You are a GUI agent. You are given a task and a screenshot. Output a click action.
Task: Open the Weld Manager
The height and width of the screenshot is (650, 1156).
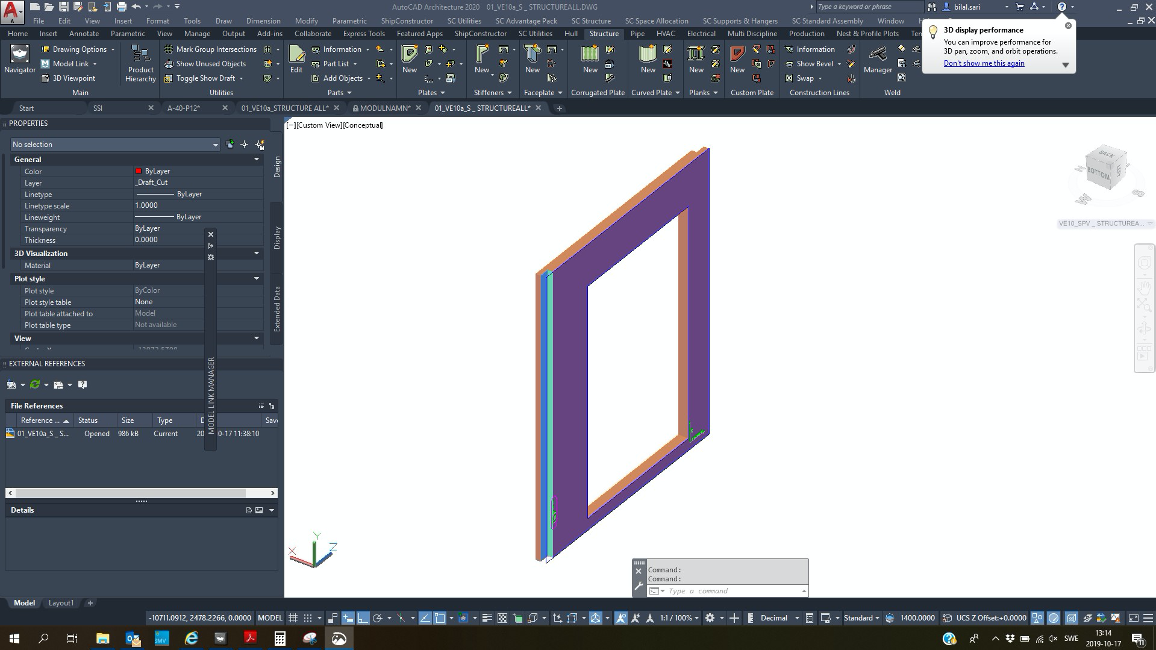pos(877,59)
